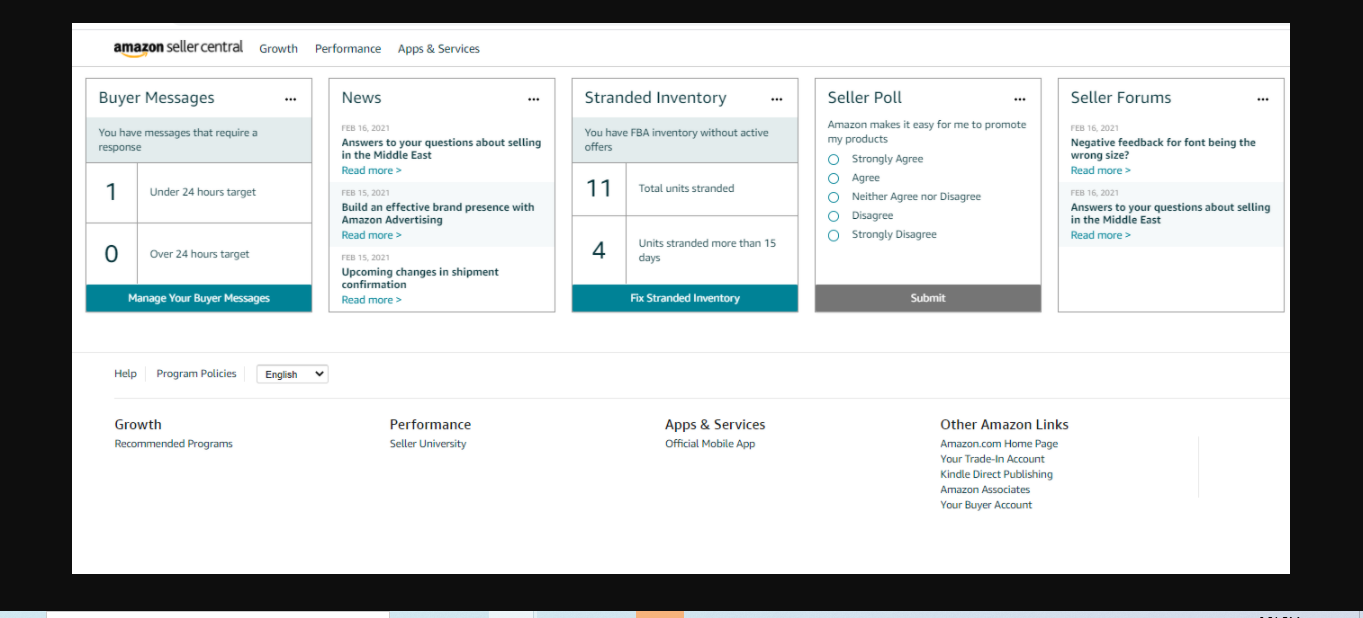Select the Disagree poll option

(833, 216)
